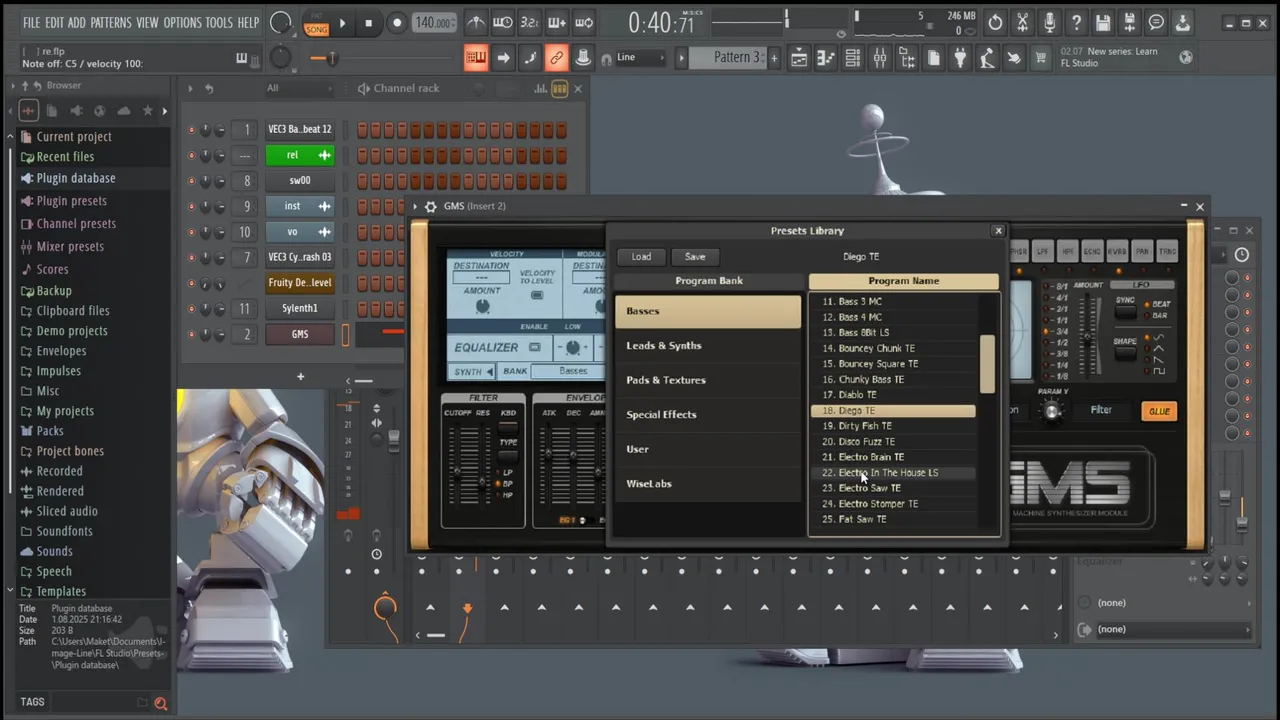Select Leads & Synths program bank
The image size is (1280, 720).
tap(708, 345)
